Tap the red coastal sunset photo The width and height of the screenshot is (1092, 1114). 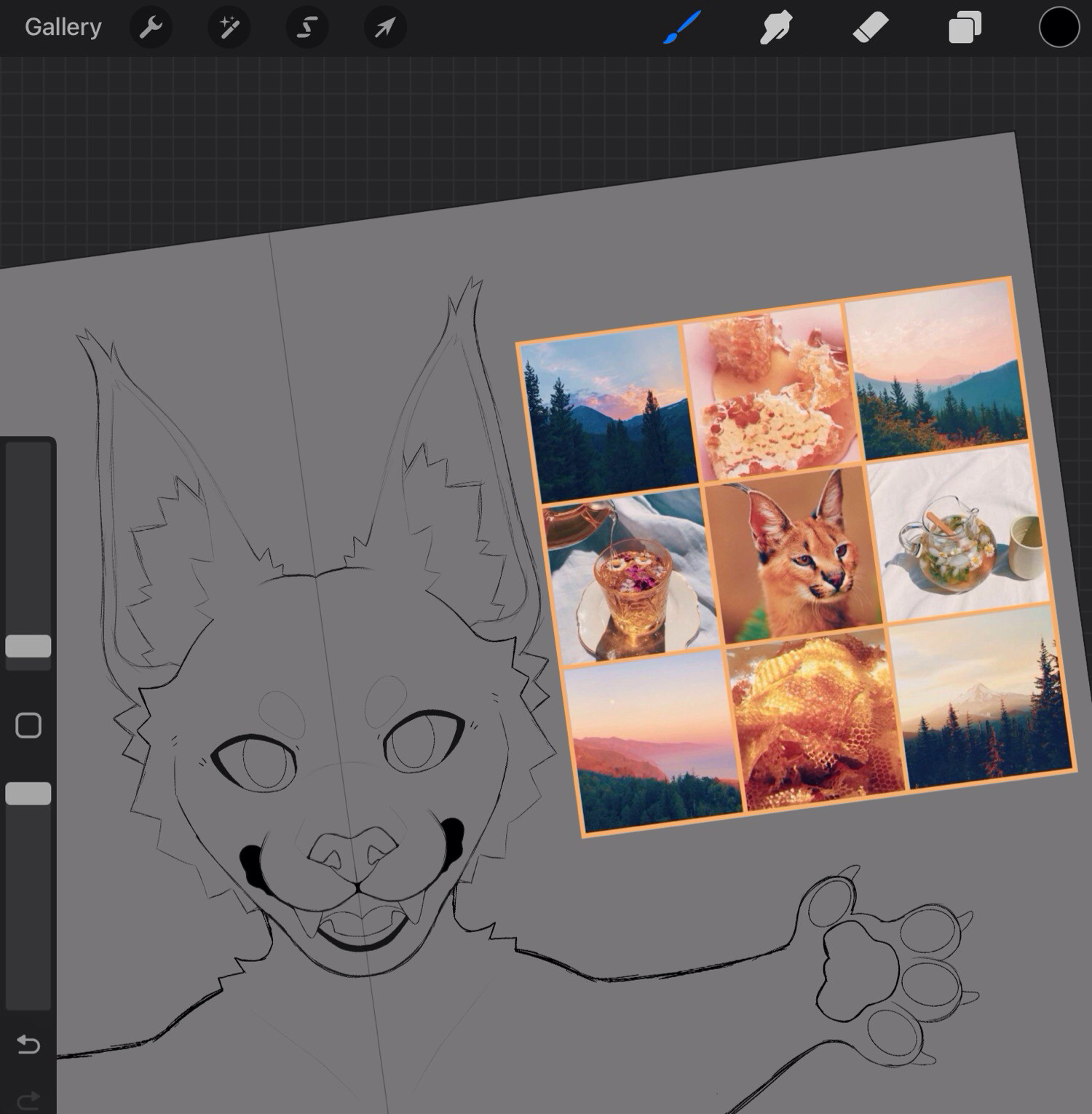point(653,741)
